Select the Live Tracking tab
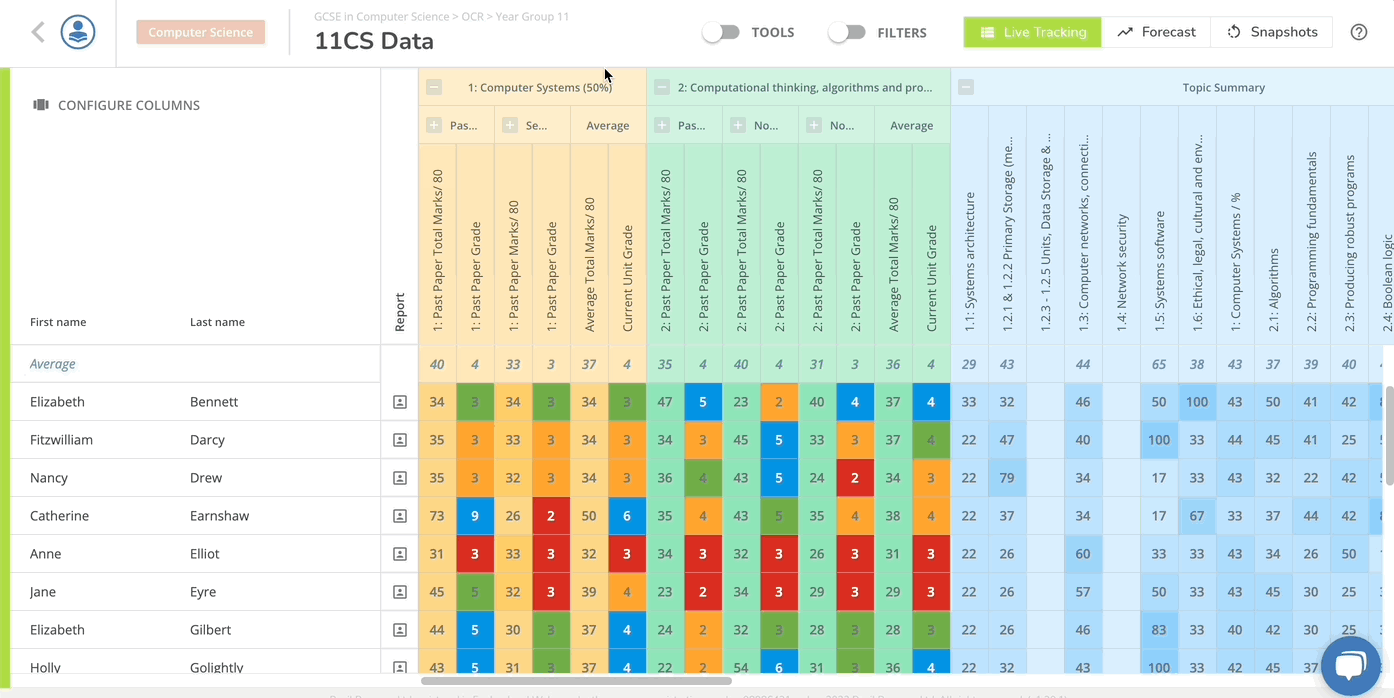Viewport: 1394px width, 698px height. click(1032, 32)
